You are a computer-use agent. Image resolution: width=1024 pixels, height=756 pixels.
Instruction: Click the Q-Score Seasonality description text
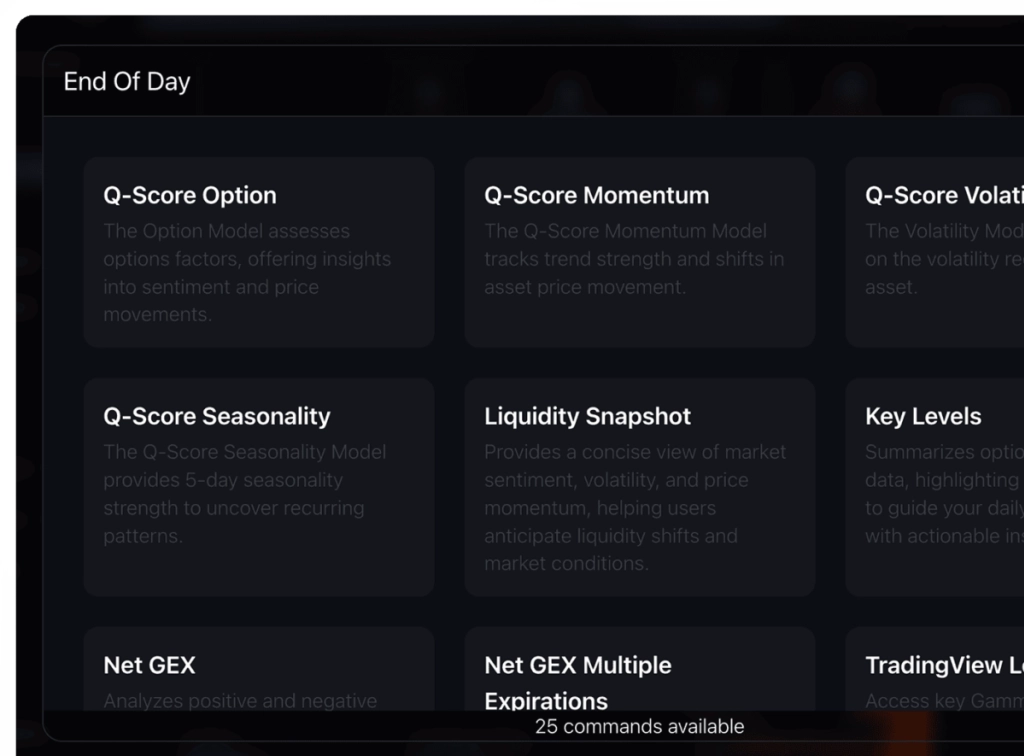pyautogui.click(x=245, y=494)
